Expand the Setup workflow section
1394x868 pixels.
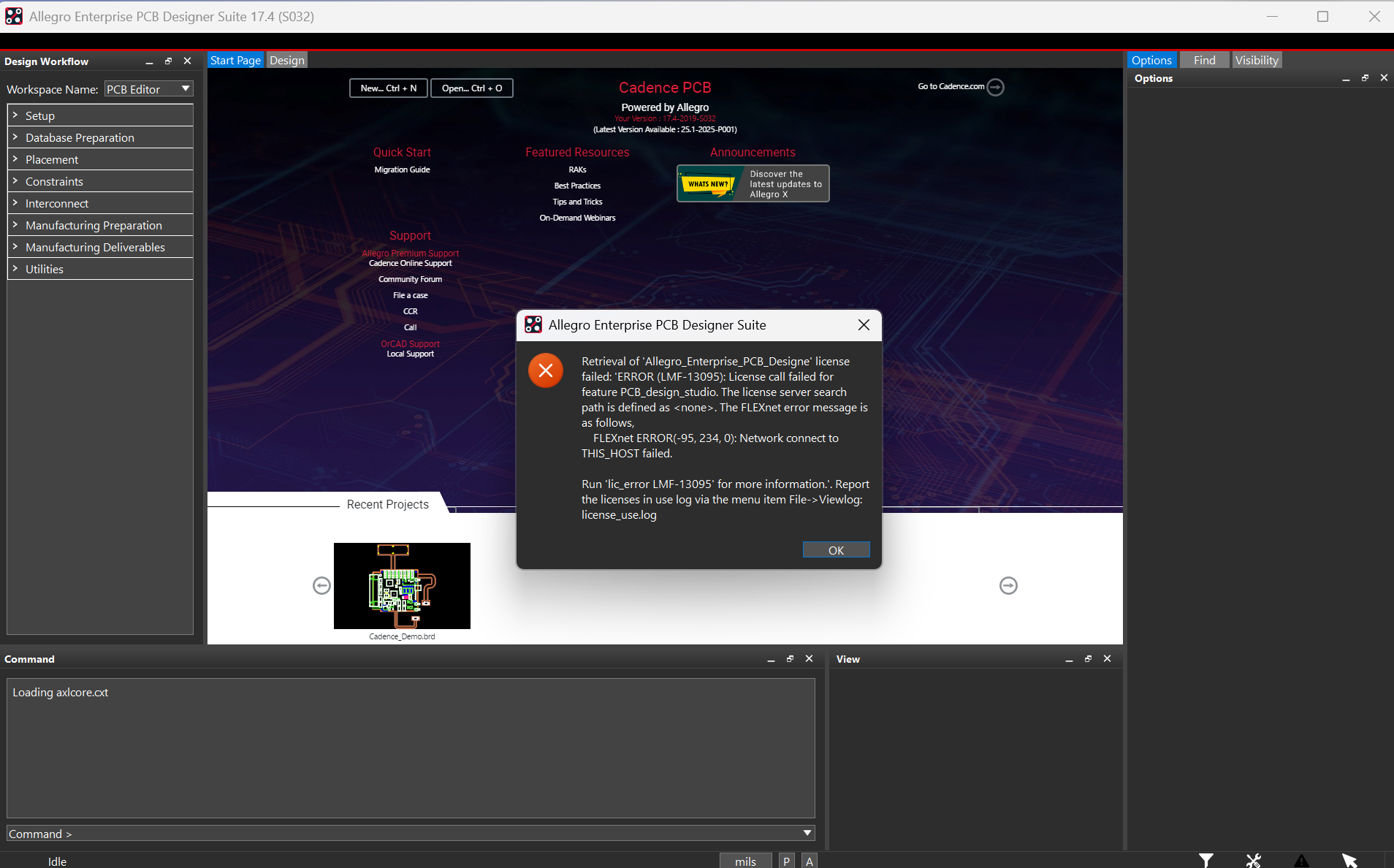100,115
